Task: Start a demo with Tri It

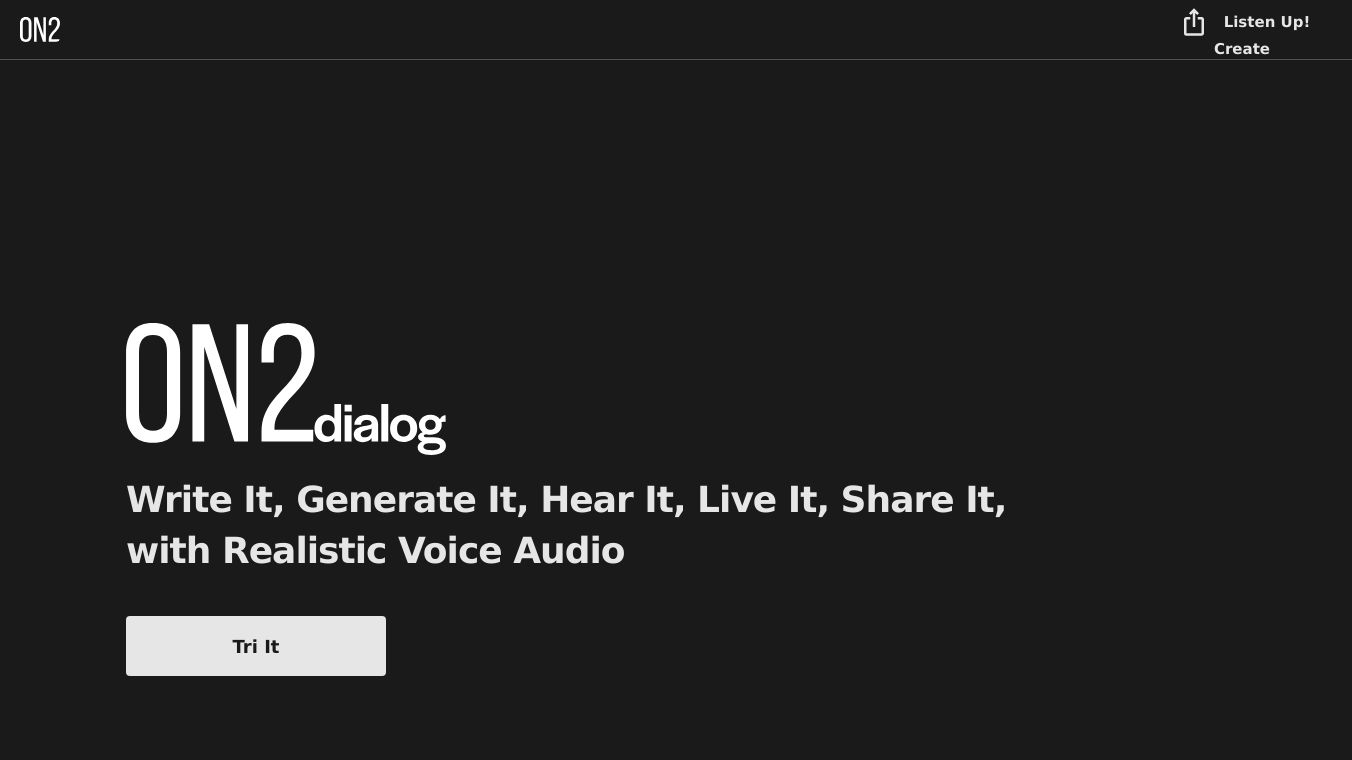Action: (256, 646)
